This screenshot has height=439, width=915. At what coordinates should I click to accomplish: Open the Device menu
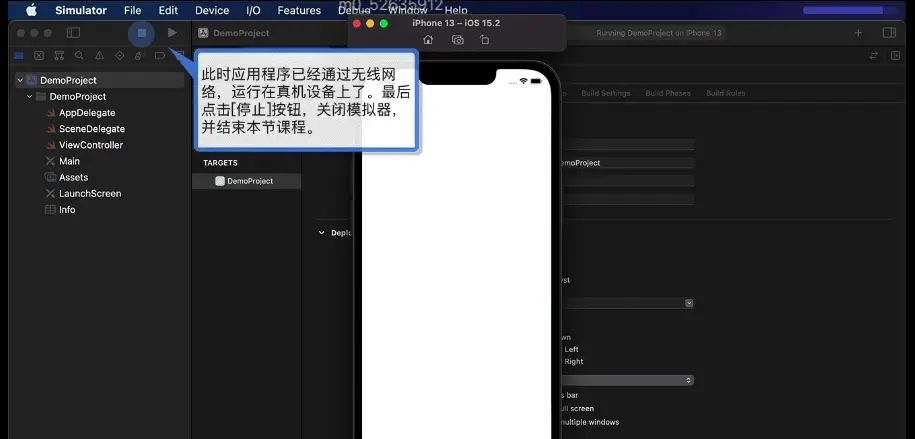click(212, 11)
